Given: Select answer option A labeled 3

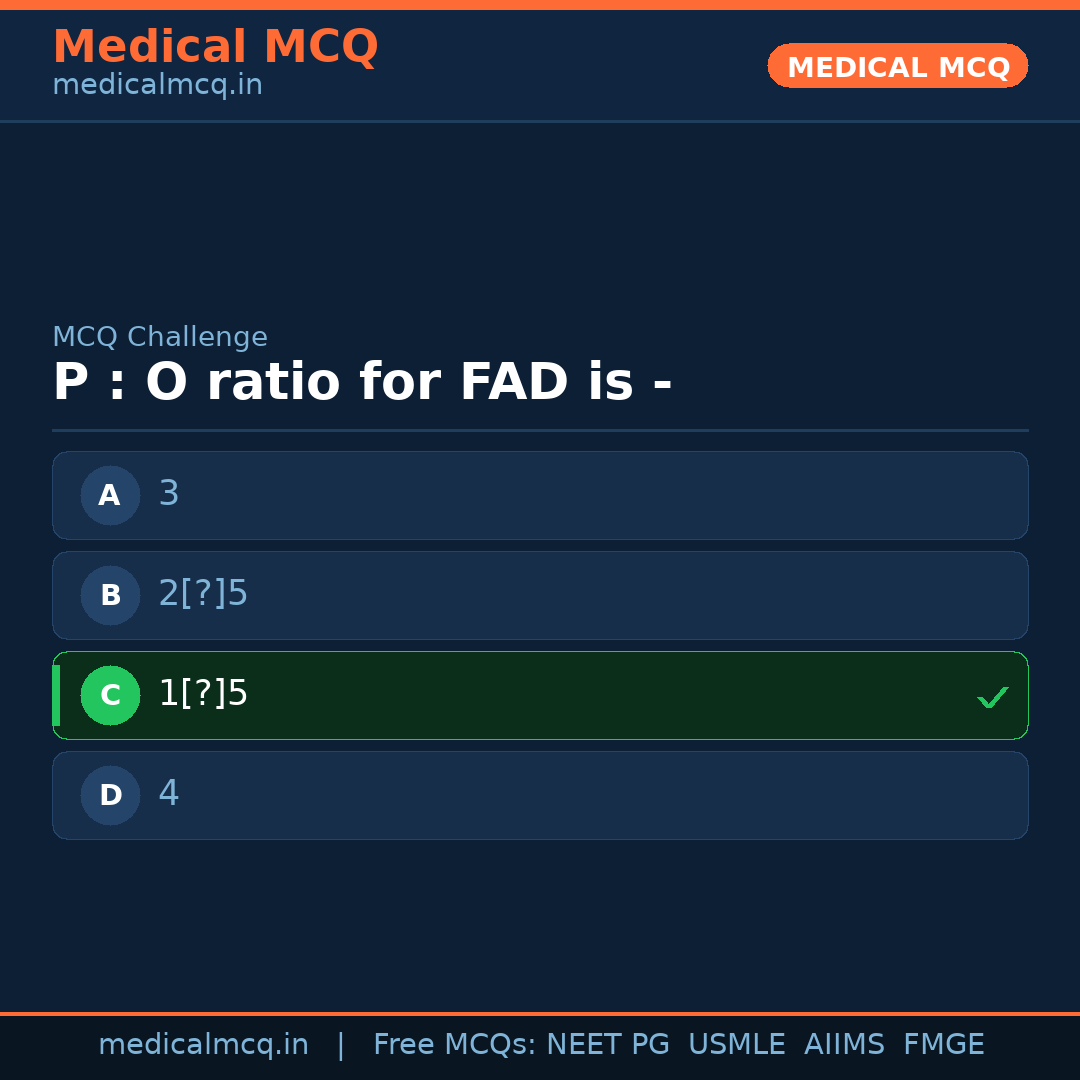Looking at the screenshot, I should tap(540, 495).
